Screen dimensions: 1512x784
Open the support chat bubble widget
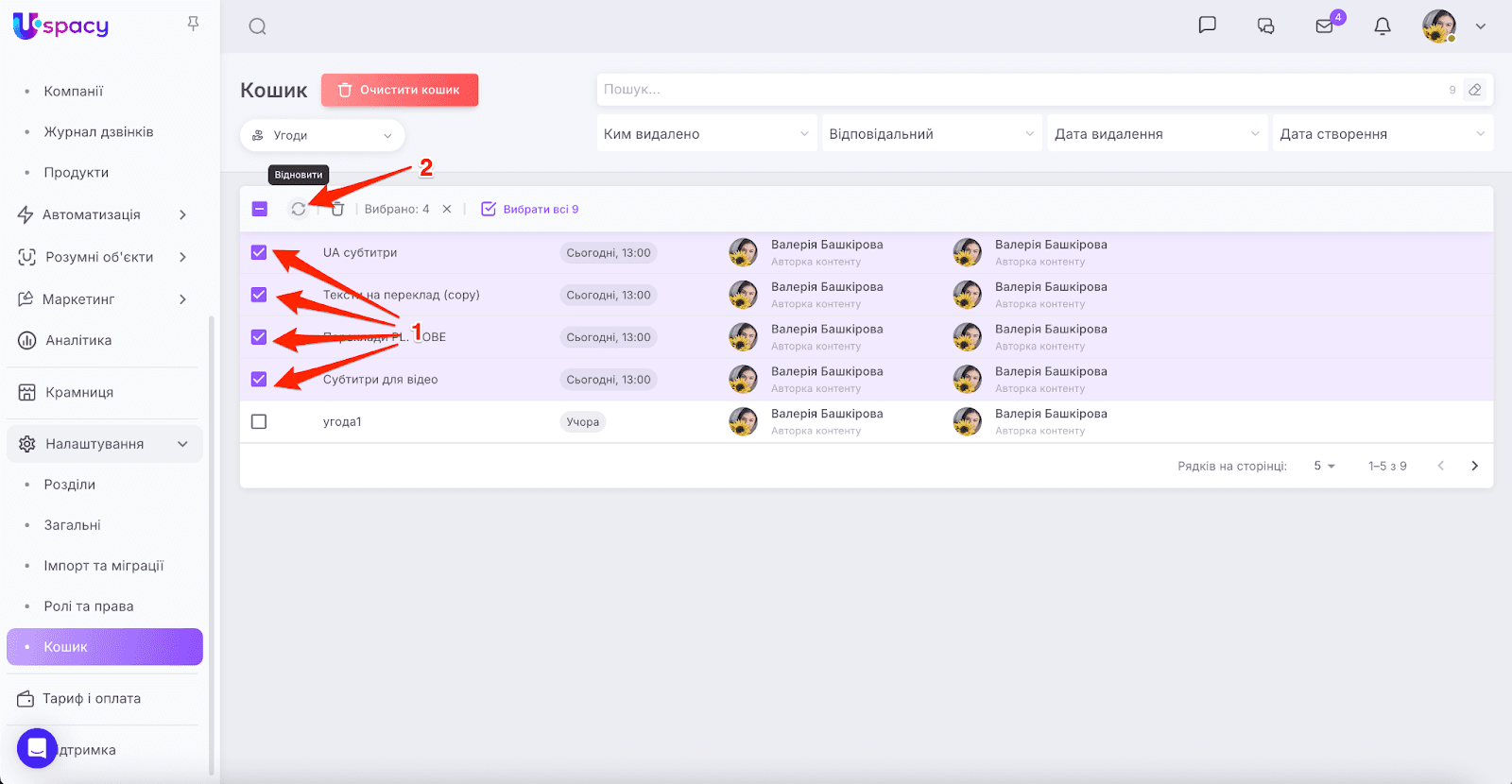point(37,748)
